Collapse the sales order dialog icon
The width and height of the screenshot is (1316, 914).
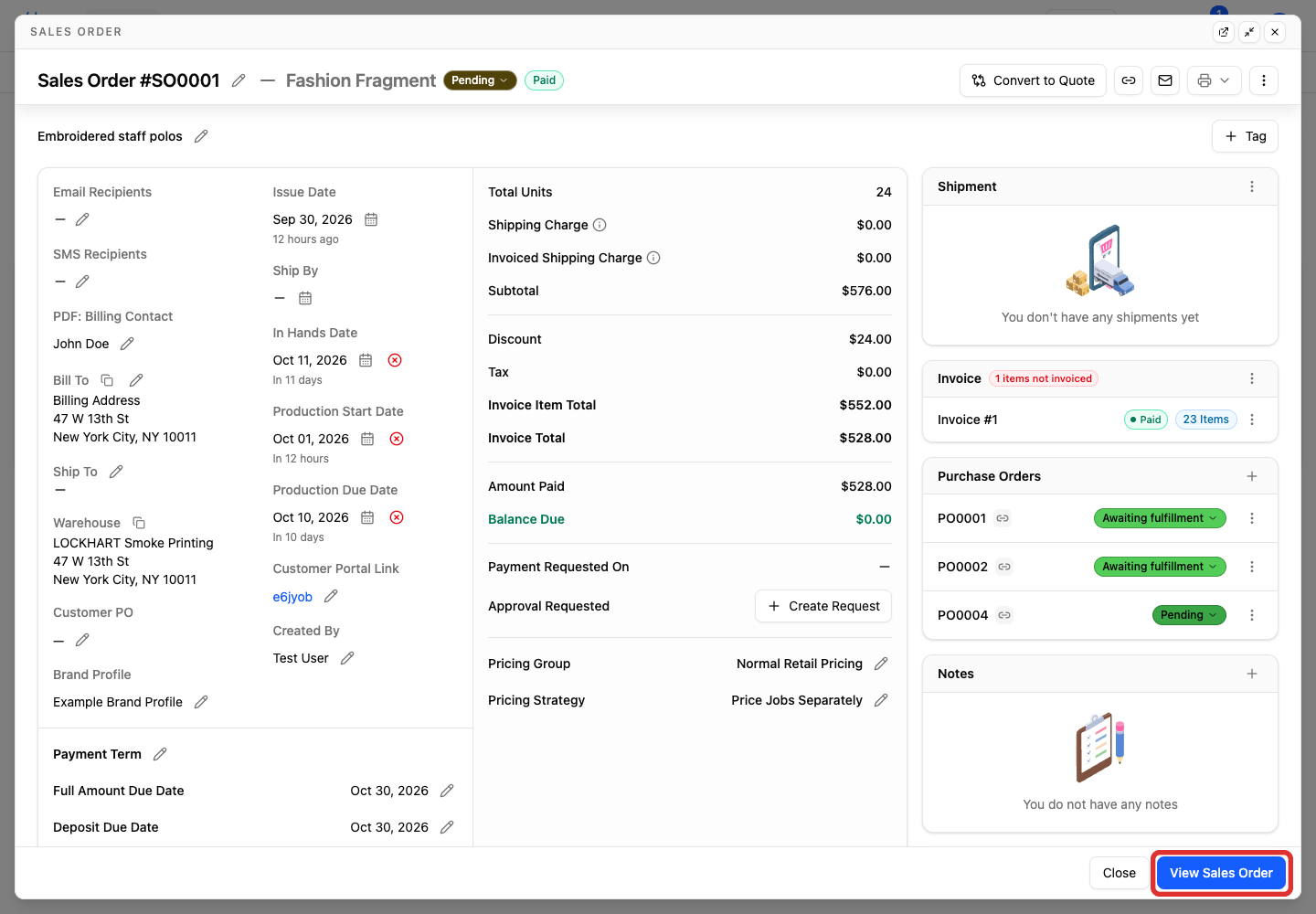[x=1249, y=32]
